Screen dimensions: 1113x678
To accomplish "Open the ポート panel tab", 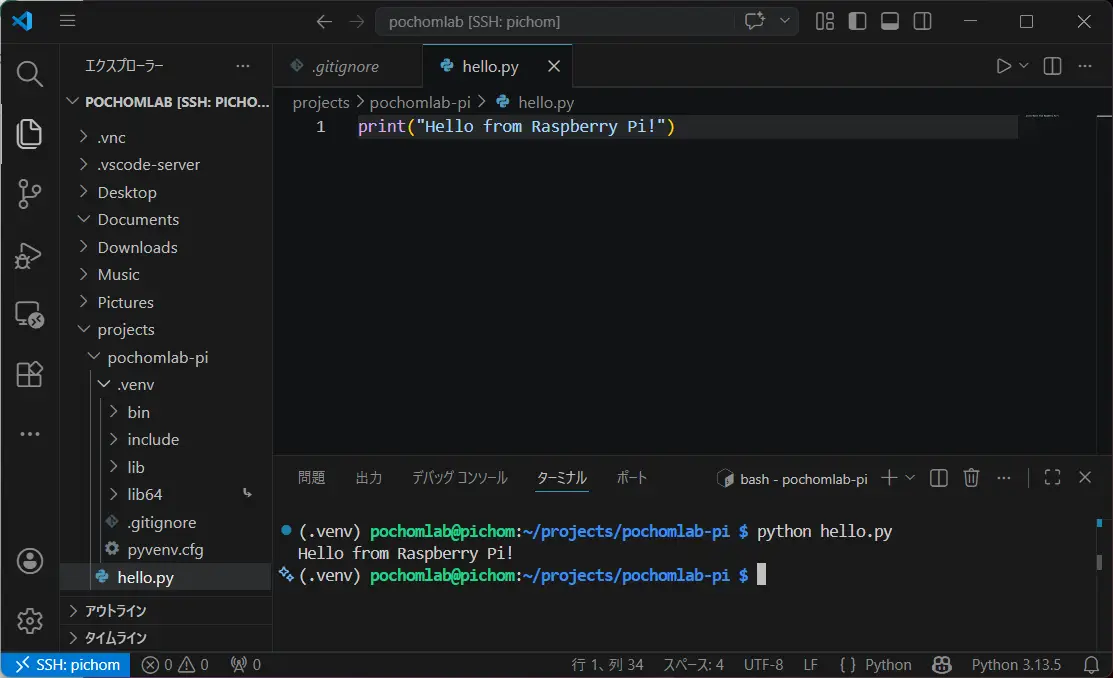I will point(632,478).
